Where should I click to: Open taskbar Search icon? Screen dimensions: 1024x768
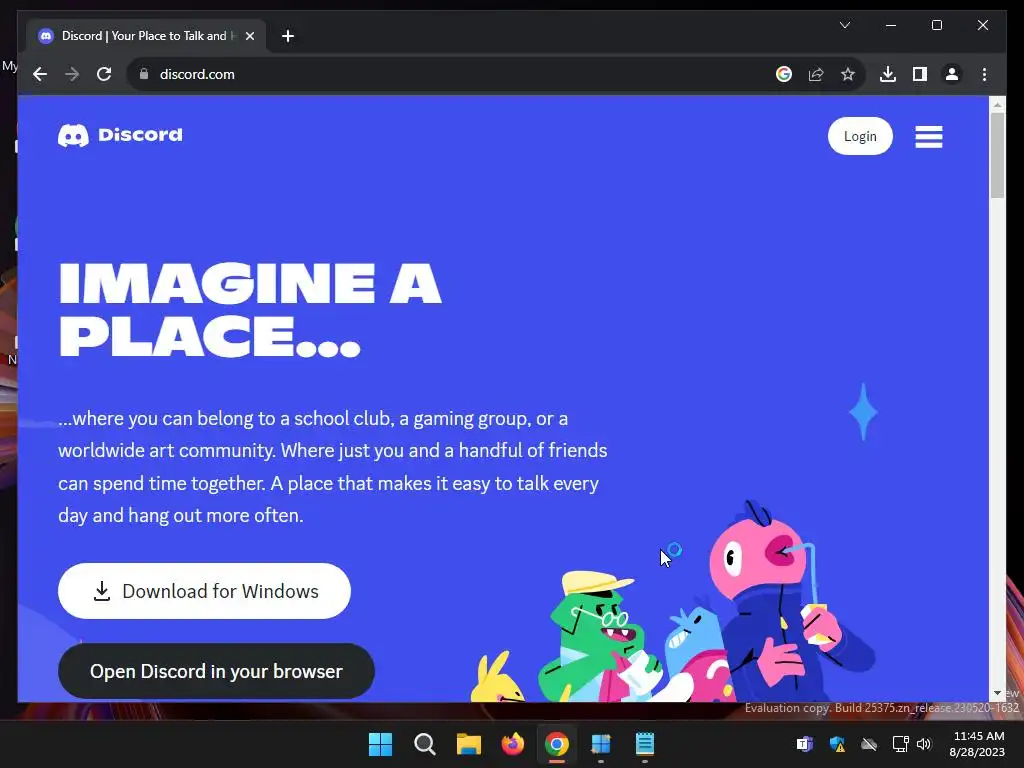click(x=424, y=744)
